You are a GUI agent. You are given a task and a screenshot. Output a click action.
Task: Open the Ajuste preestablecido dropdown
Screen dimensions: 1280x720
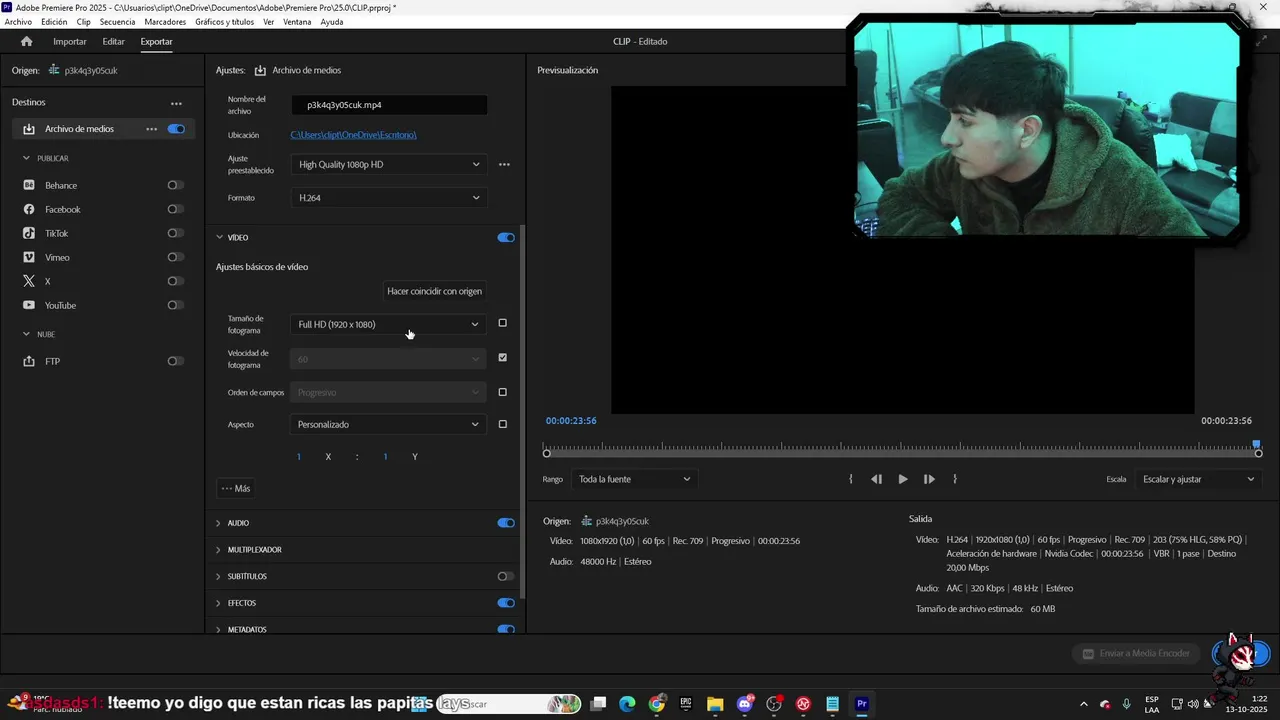[389, 164]
